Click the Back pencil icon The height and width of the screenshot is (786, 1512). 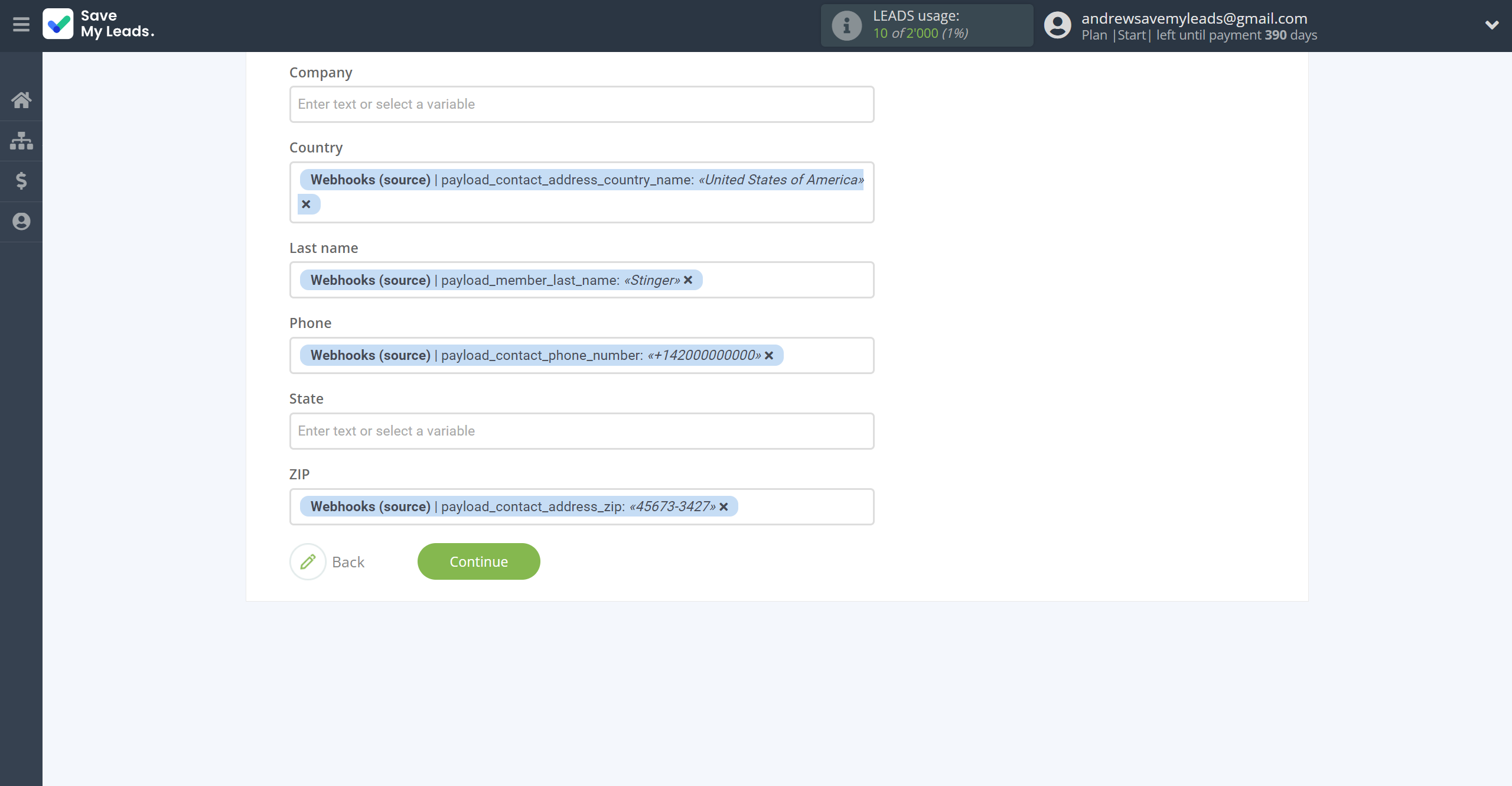pyautogui.click(x=308, y=561)
